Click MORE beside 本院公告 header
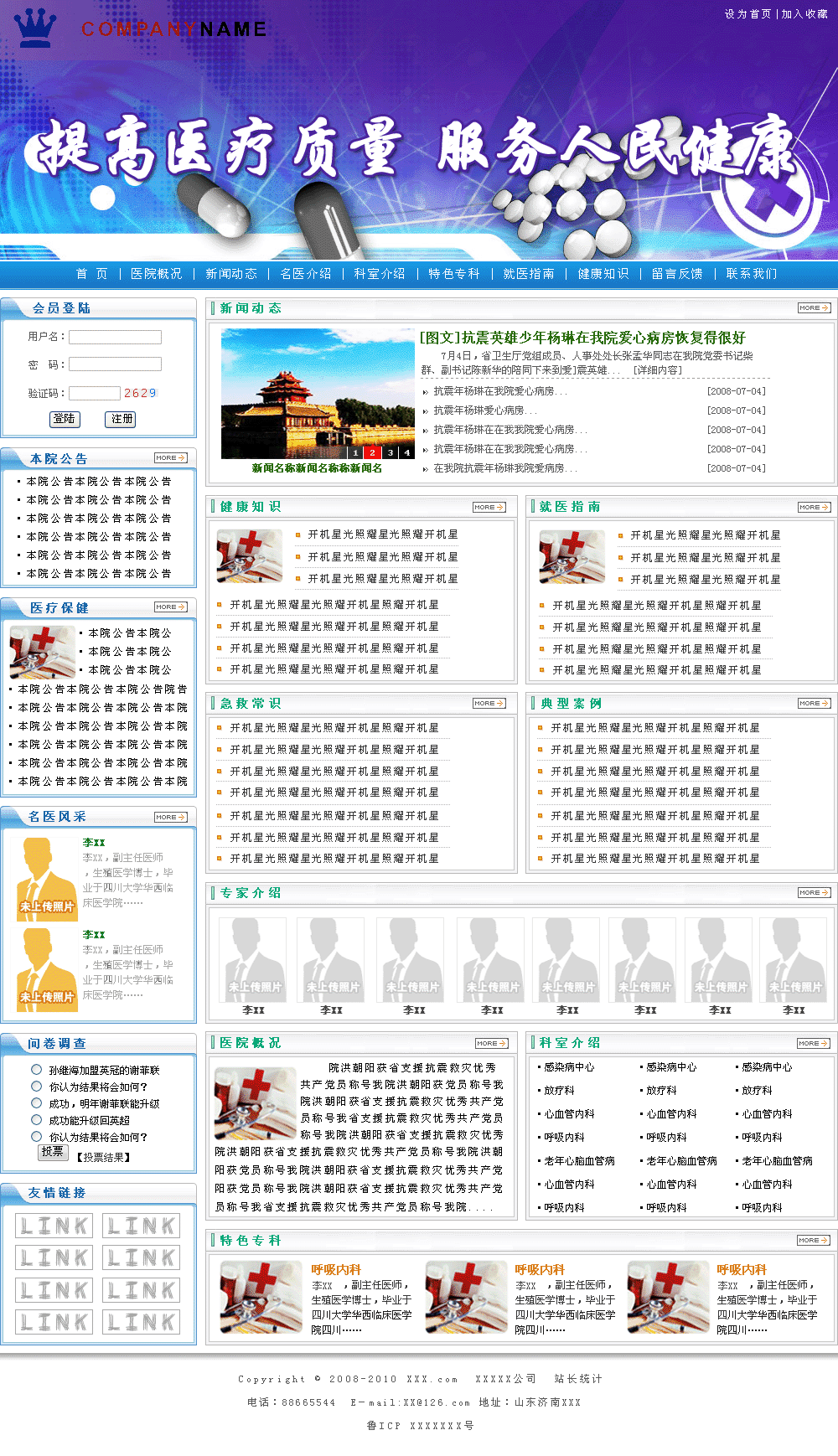 click(171, 458)
